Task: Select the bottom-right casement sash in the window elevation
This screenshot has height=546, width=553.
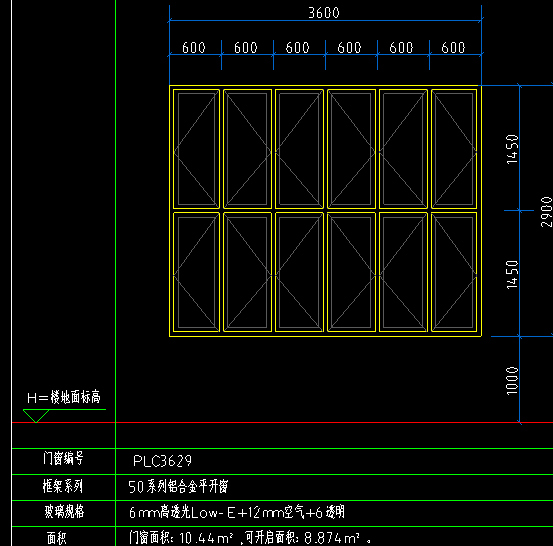Action: [454, 272]
